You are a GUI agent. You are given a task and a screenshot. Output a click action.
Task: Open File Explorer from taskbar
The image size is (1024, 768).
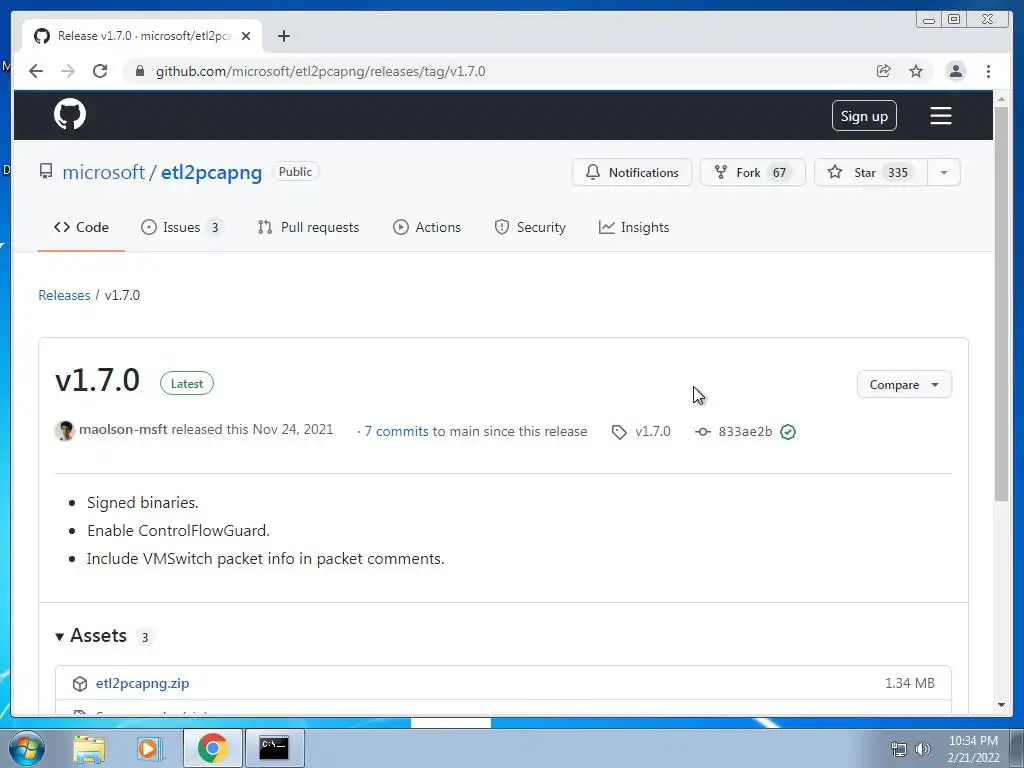(x=89, y=748)
